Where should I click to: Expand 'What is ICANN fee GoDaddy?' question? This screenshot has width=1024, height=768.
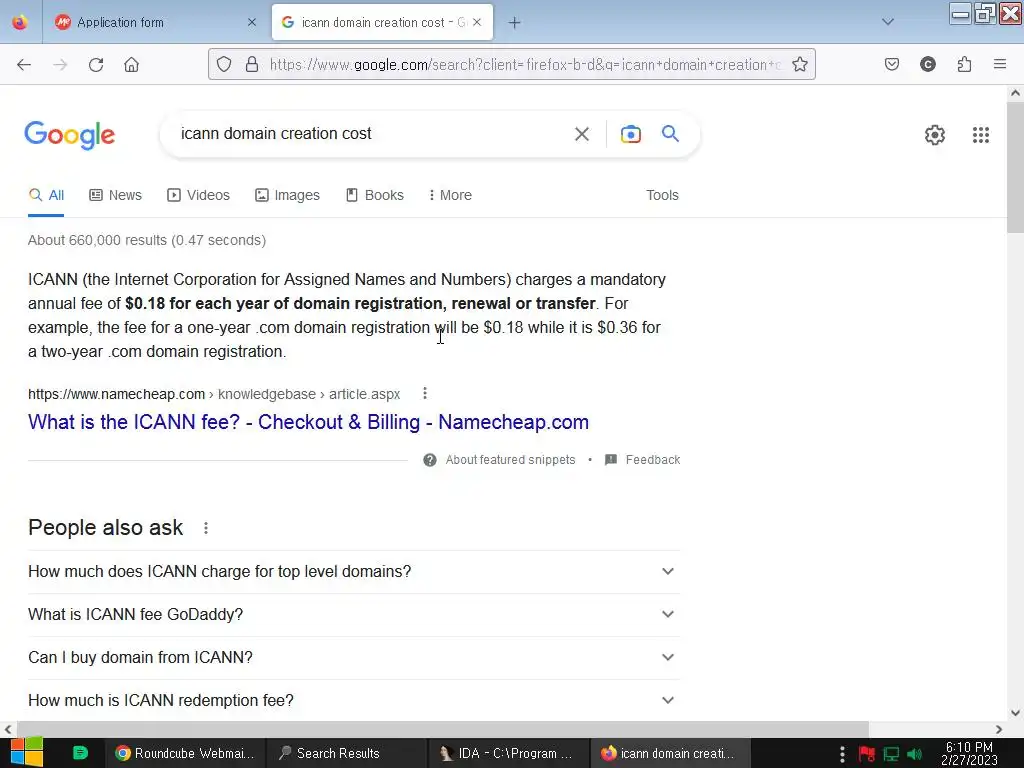click(x=354, y=615)
